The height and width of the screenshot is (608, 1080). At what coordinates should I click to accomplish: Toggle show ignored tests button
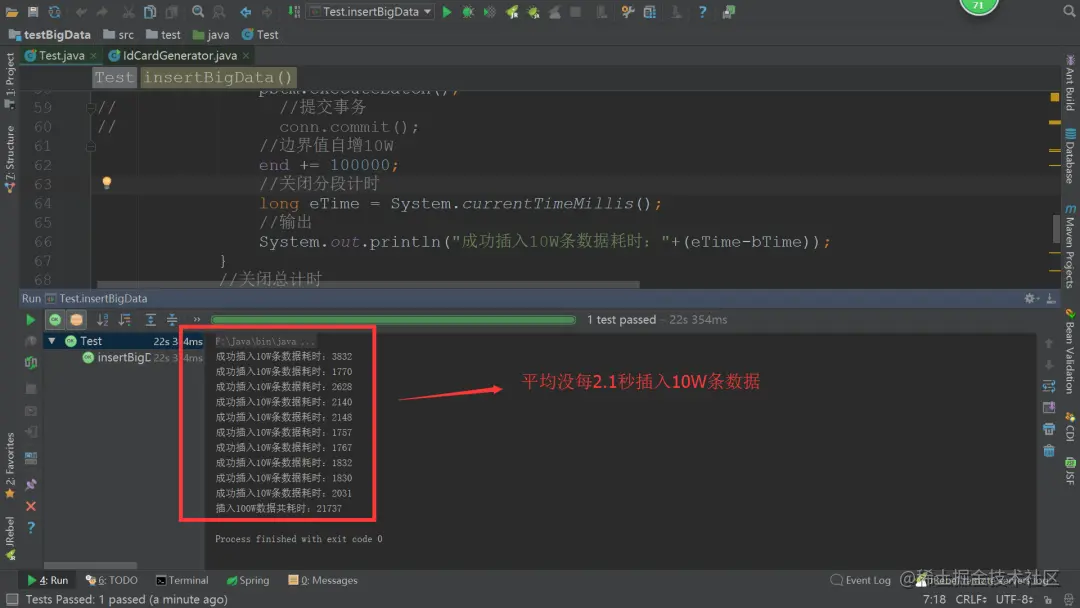[76, 319]
